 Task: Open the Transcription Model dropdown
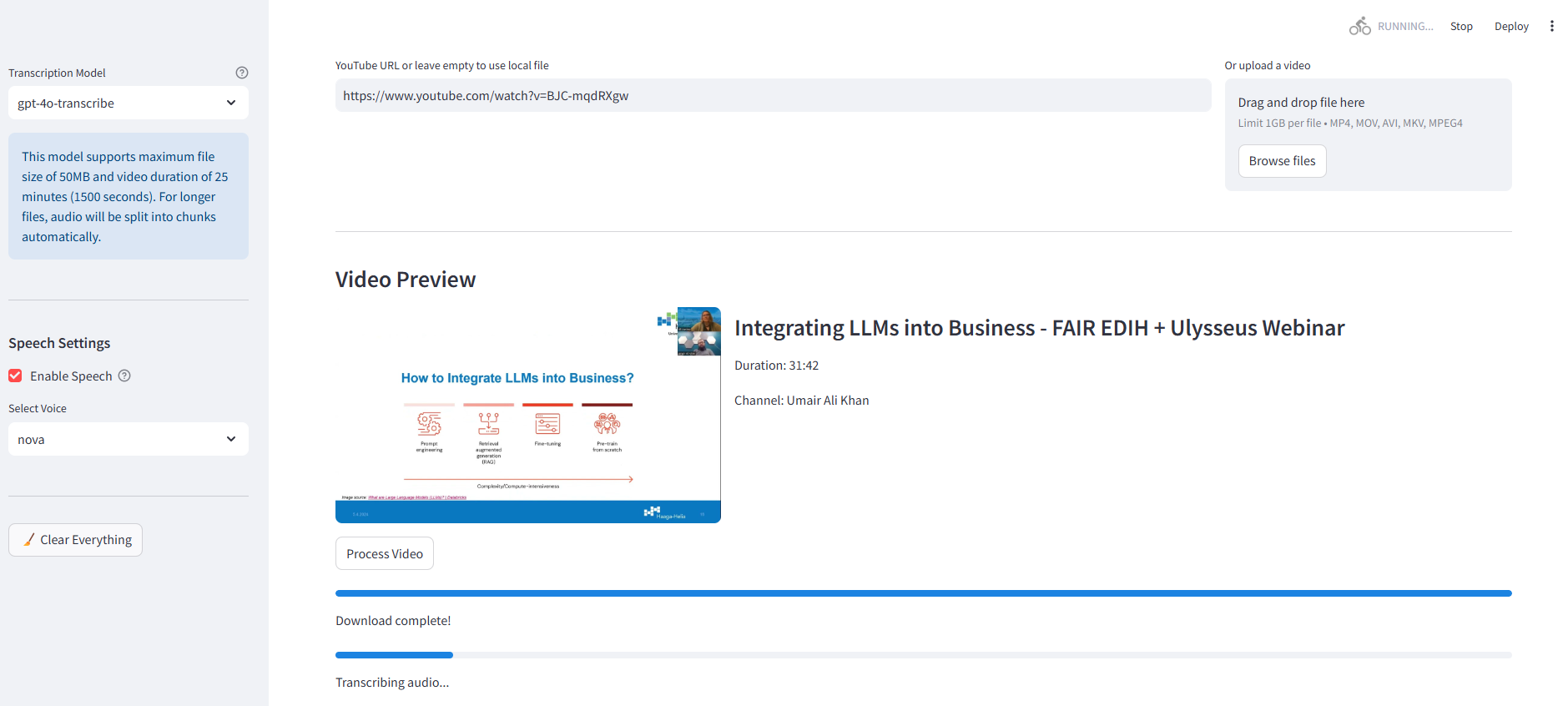point(129,103)
